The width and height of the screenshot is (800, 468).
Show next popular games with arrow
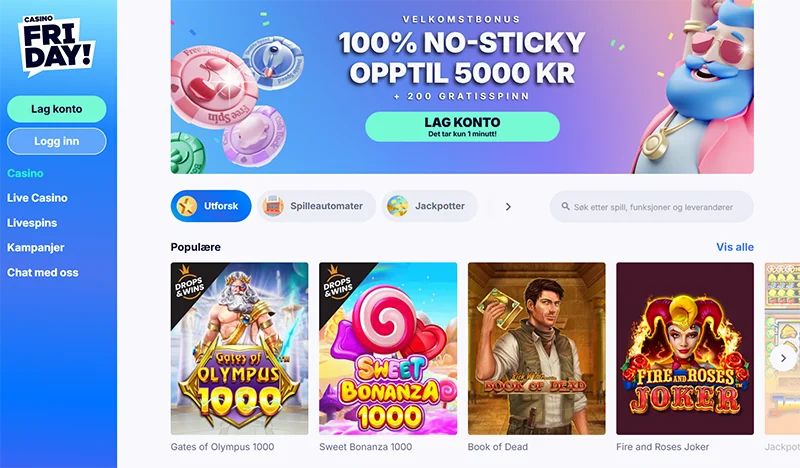point(783,358)
